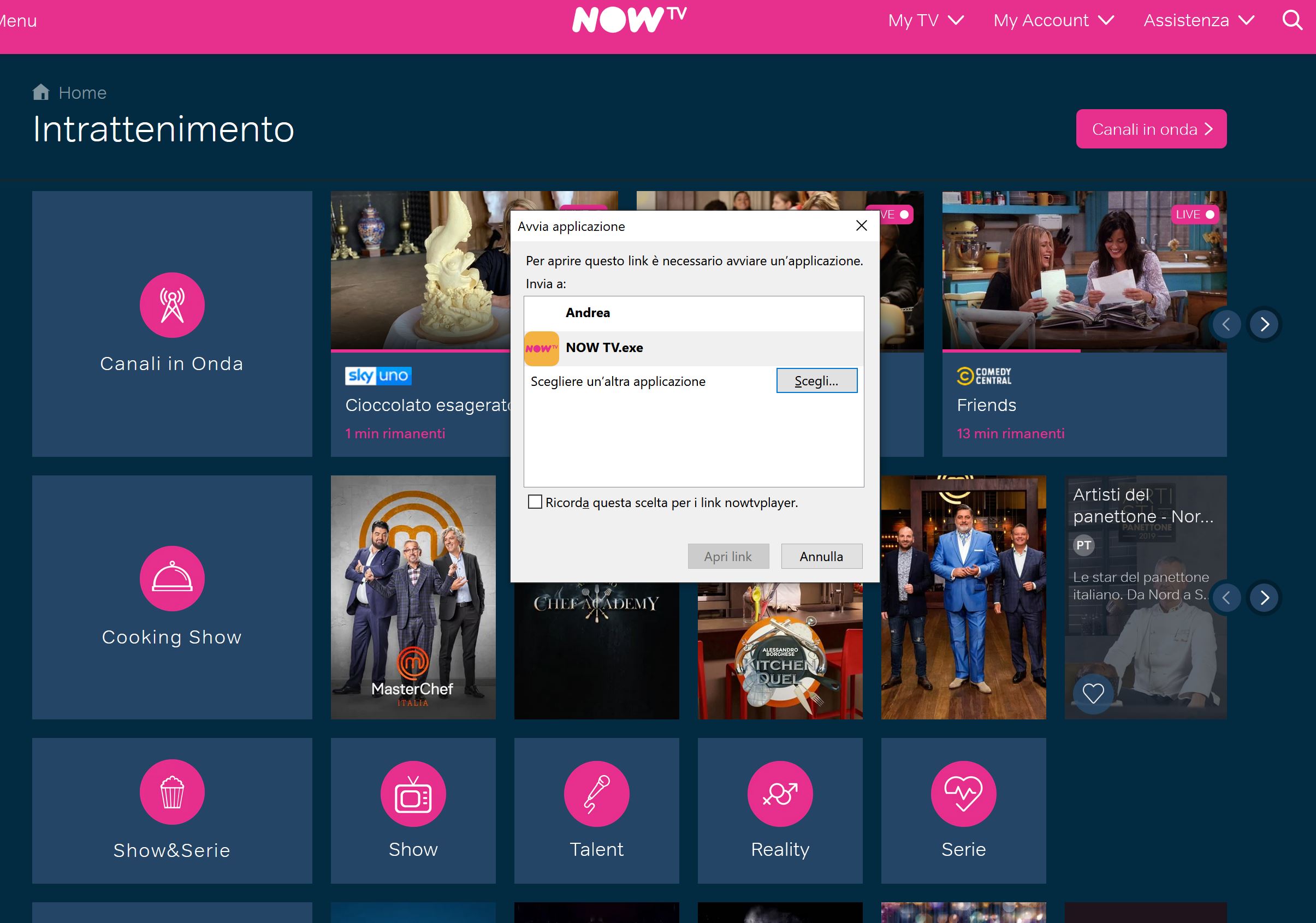
Task: Click the PT rating badge
Action: 1083,545
